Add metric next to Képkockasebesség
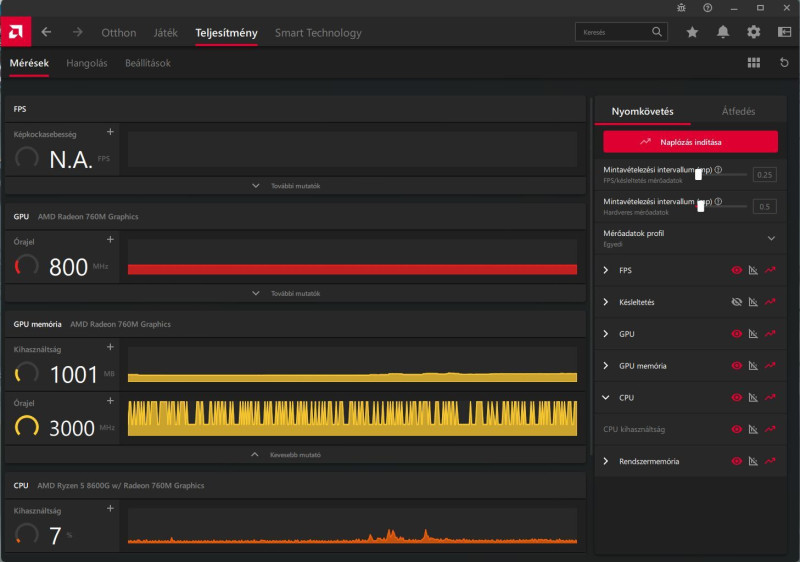This screenshot has width=800, height=562. point(110,132)
